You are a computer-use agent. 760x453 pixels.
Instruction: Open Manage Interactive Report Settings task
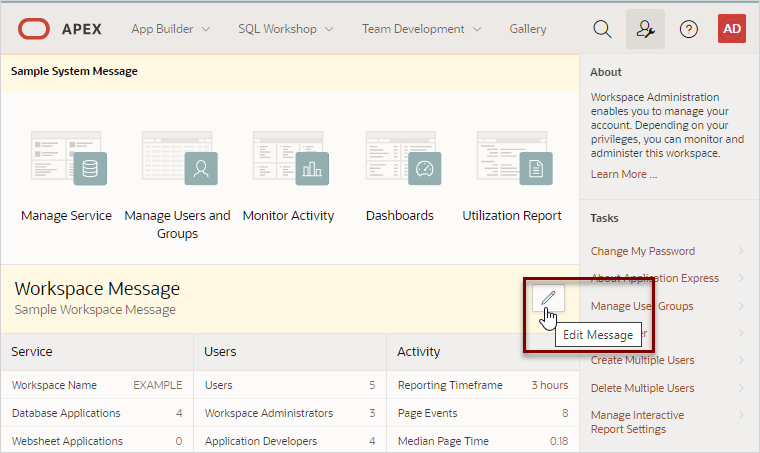[x=637, y=422]
